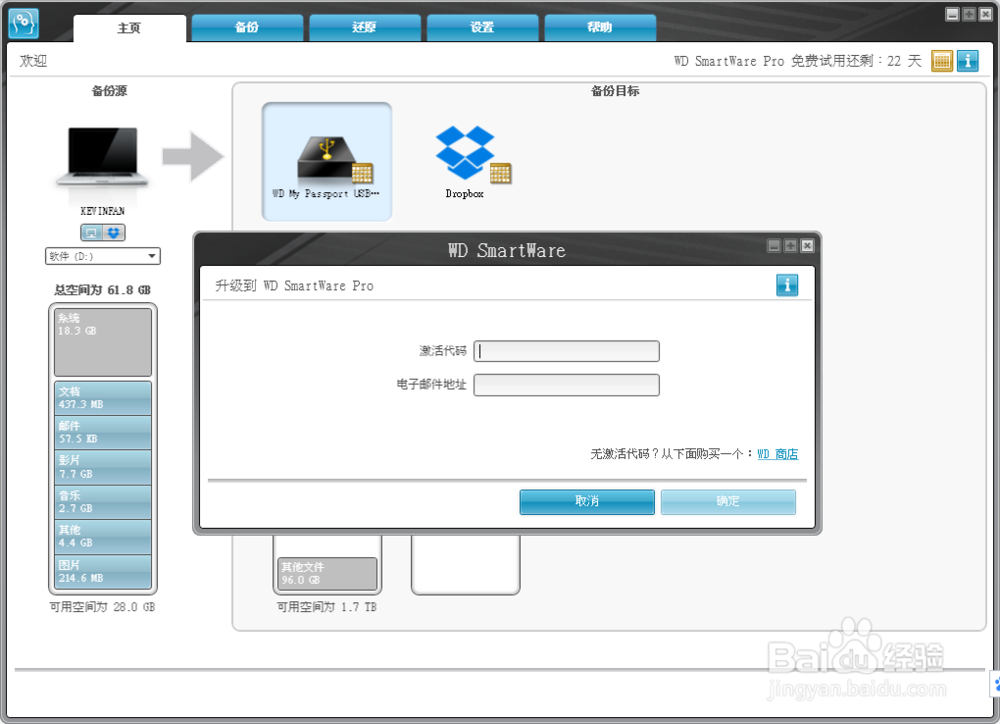Click the KEVINFAN computer backup source icon
This screenshot has width=1000, height=724.
[101, 155]
